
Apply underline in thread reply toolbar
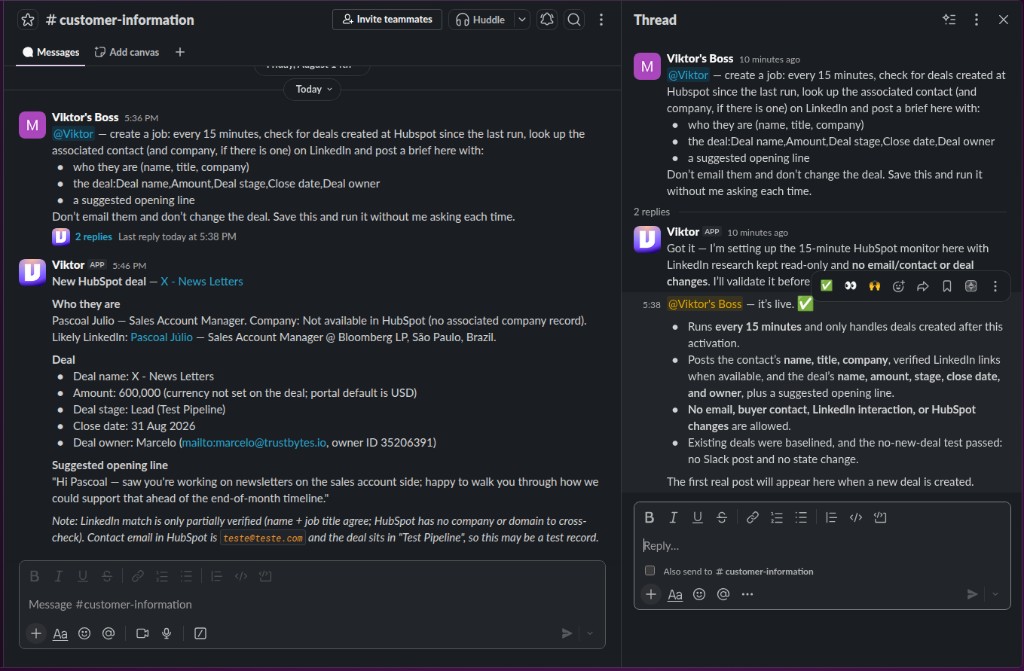click(697, 517)
